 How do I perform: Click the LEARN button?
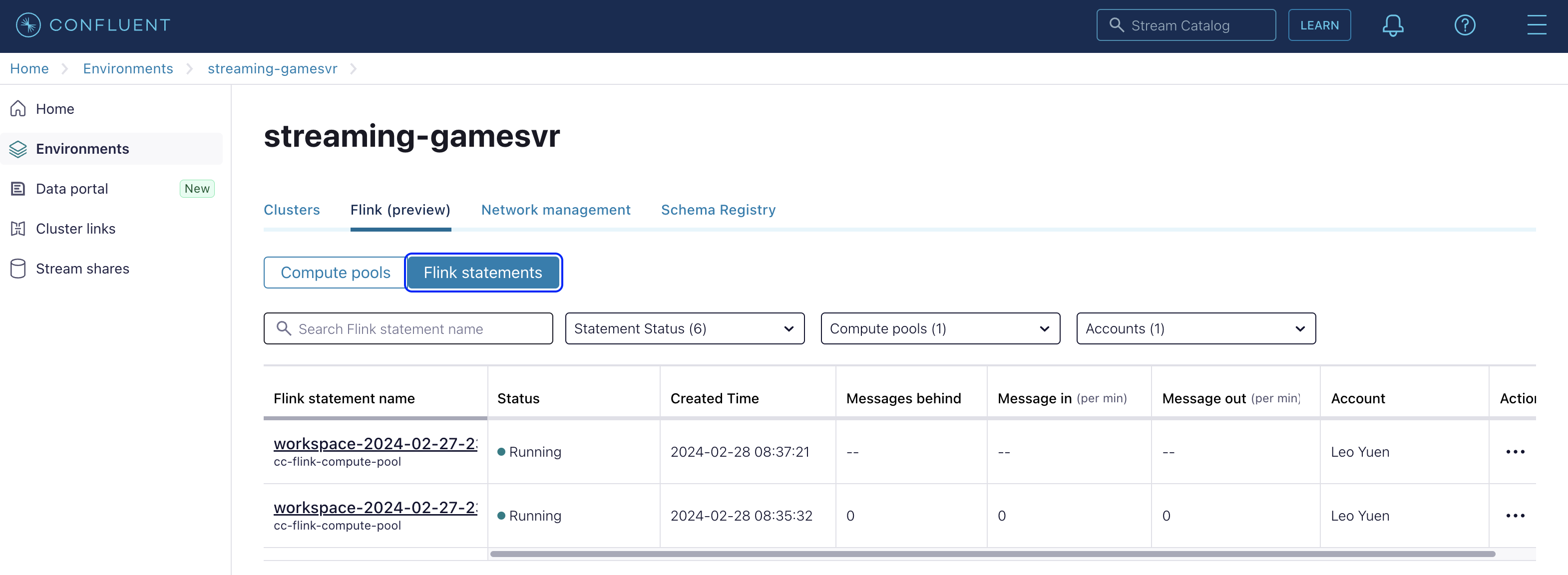(x=1319, y=25)
